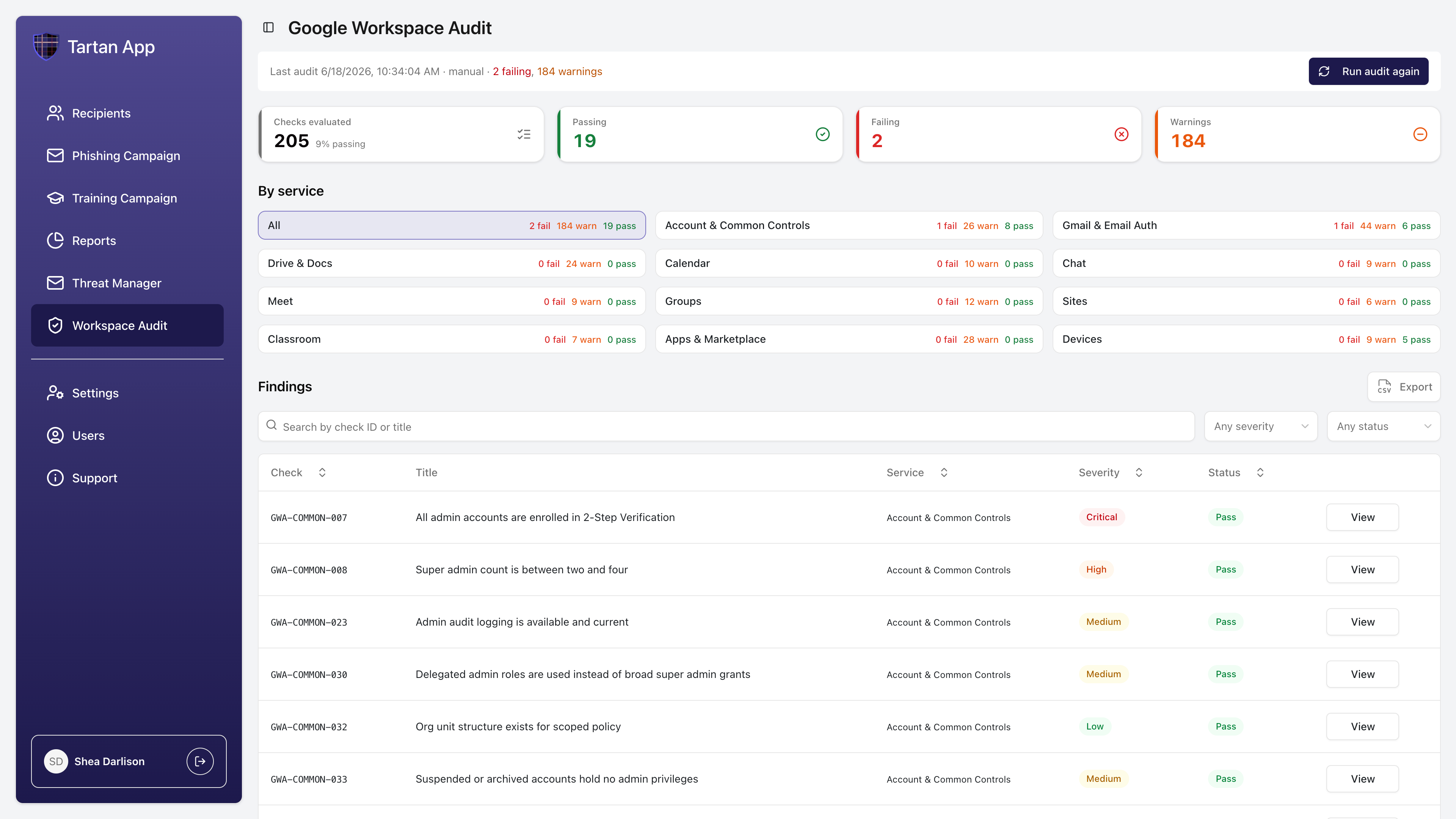Focus the Search by check ID field
Viewport: 1456px width, 819px height.
tap(726, 426)
